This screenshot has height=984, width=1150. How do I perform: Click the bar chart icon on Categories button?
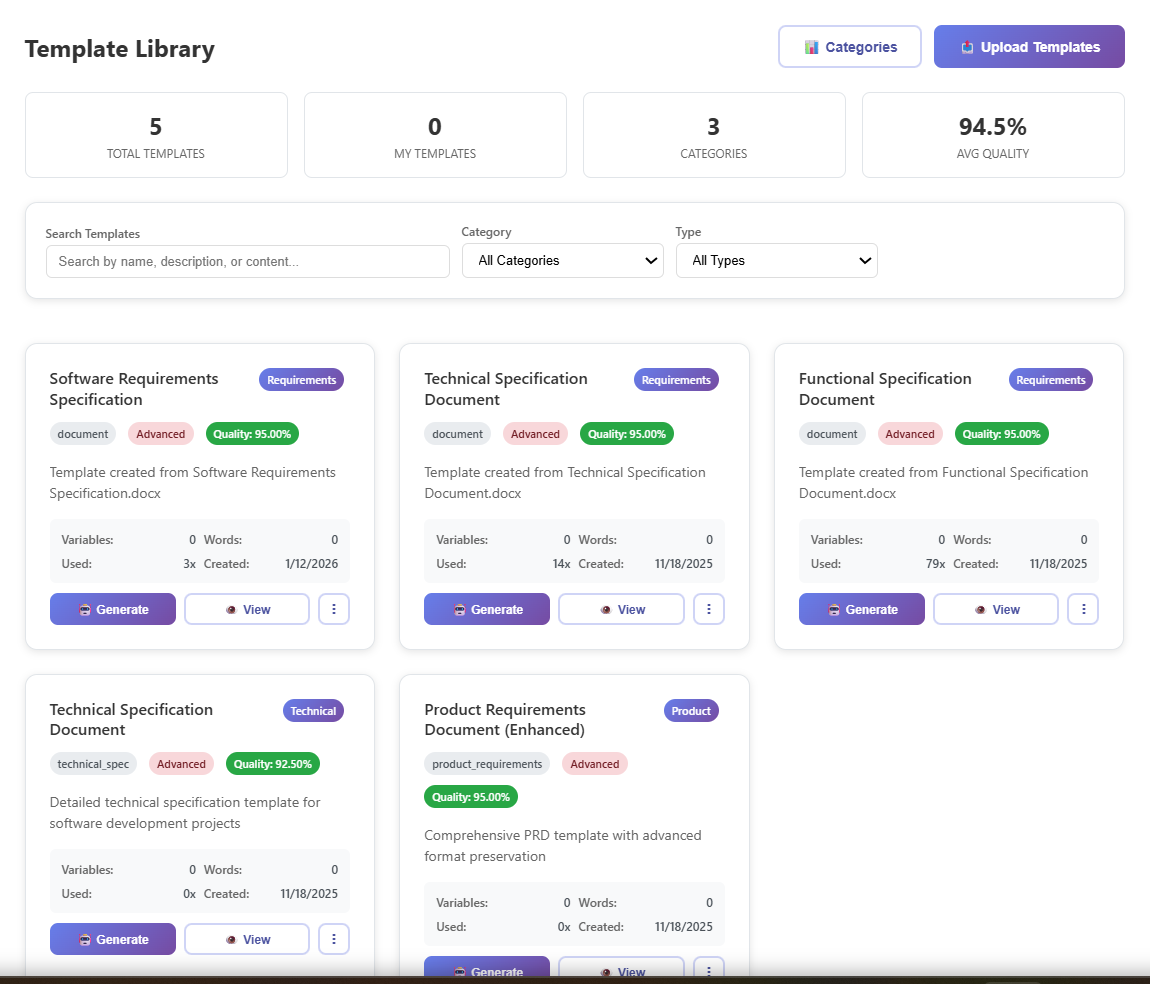coord(812,46)
